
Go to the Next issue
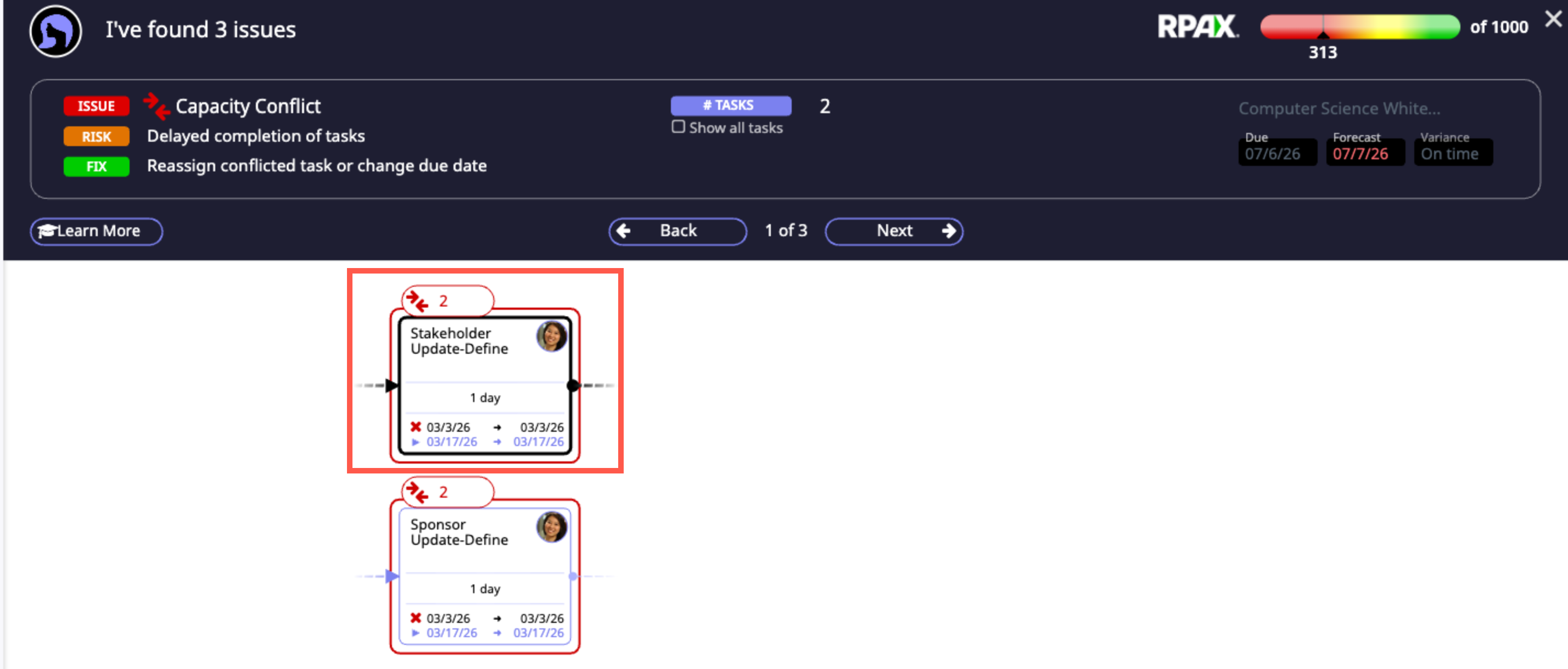click(x=894, y=231)
